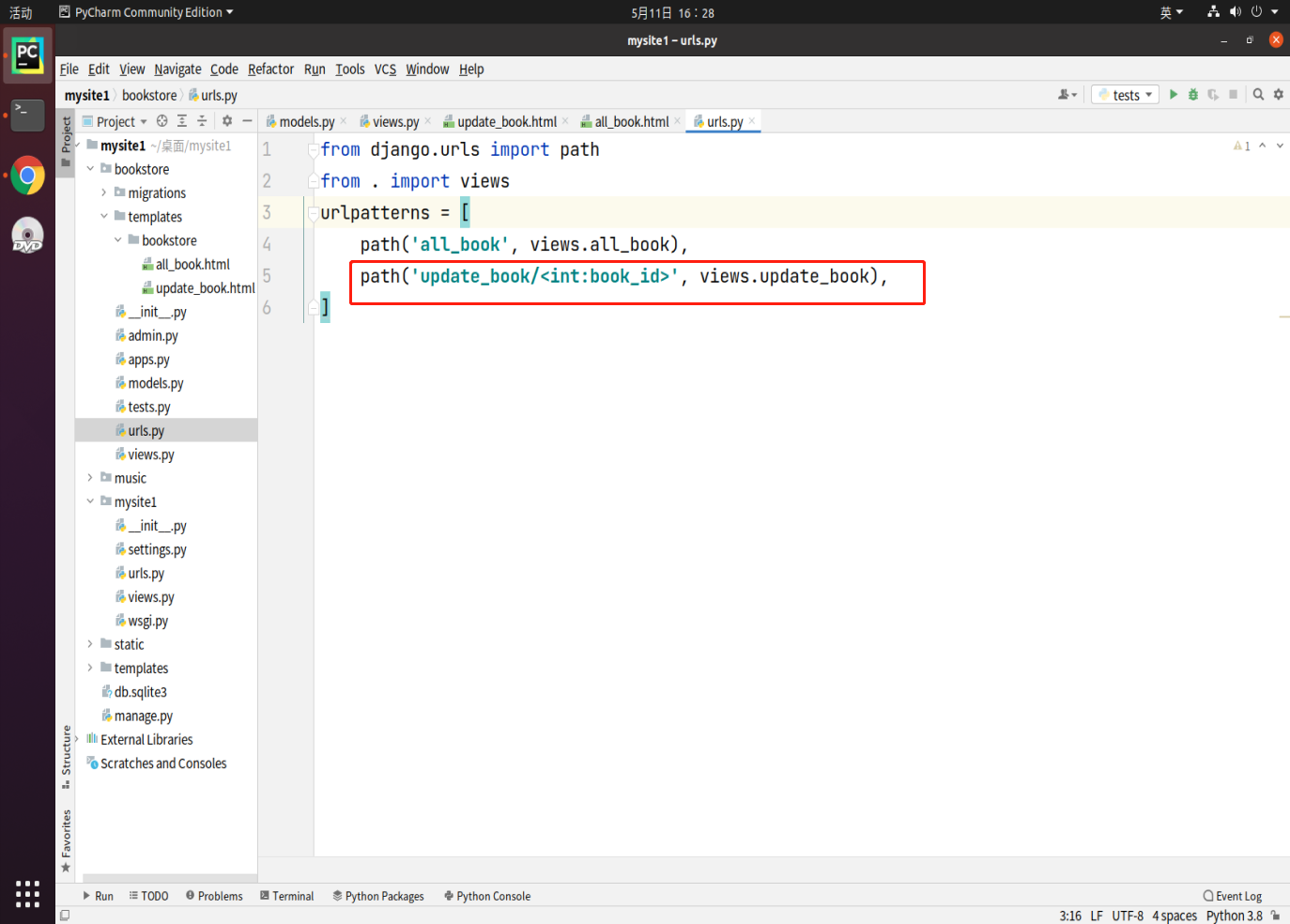
Task: Expand the music folder
Action: [x=90, y=478]
